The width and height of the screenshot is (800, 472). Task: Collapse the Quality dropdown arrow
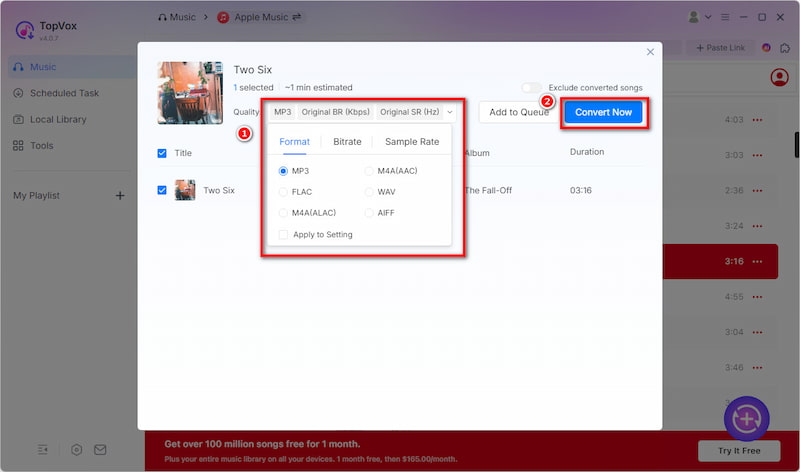click(450, 113)
